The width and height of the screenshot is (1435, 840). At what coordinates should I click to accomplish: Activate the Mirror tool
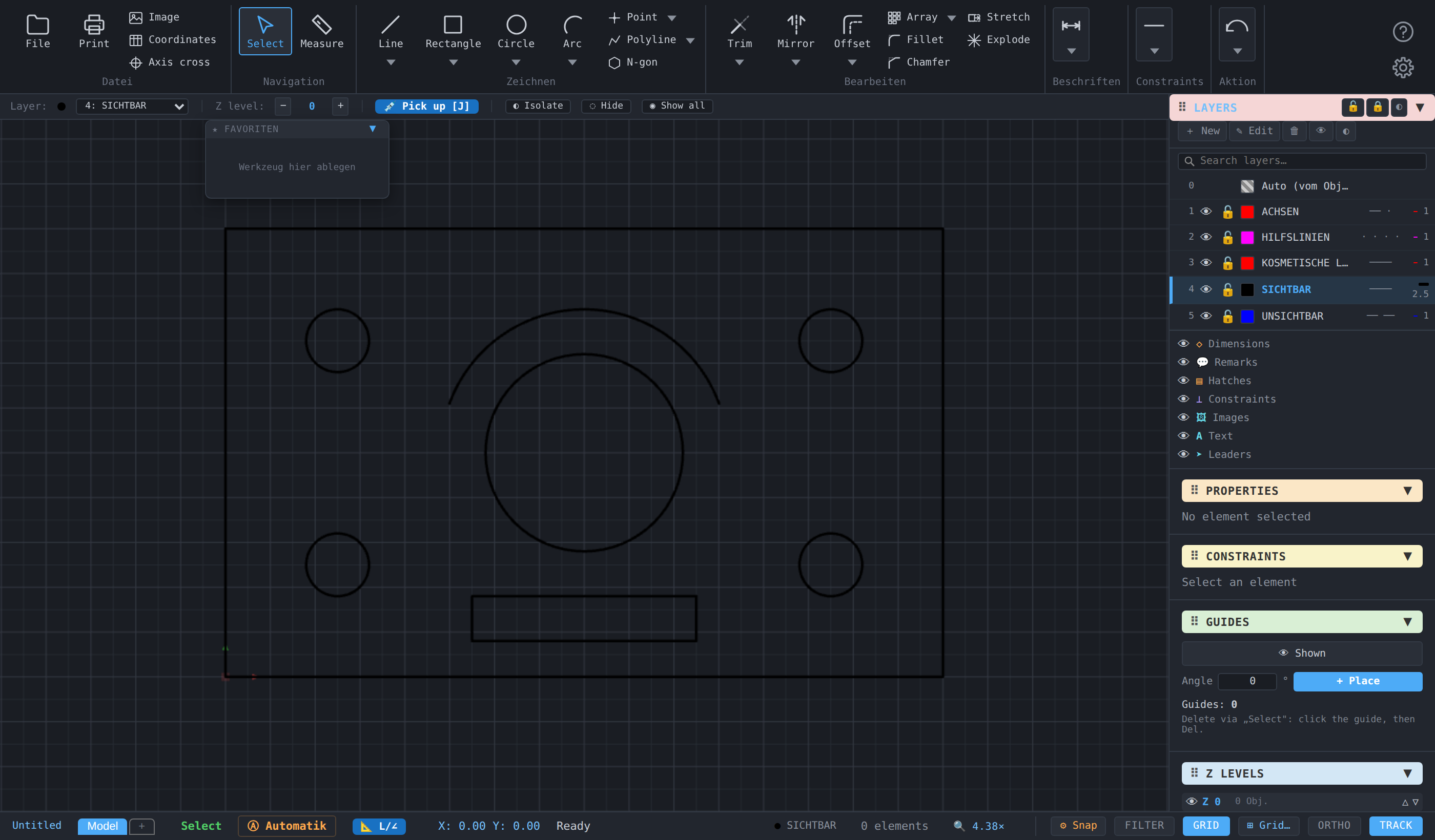tap(795, 31)
